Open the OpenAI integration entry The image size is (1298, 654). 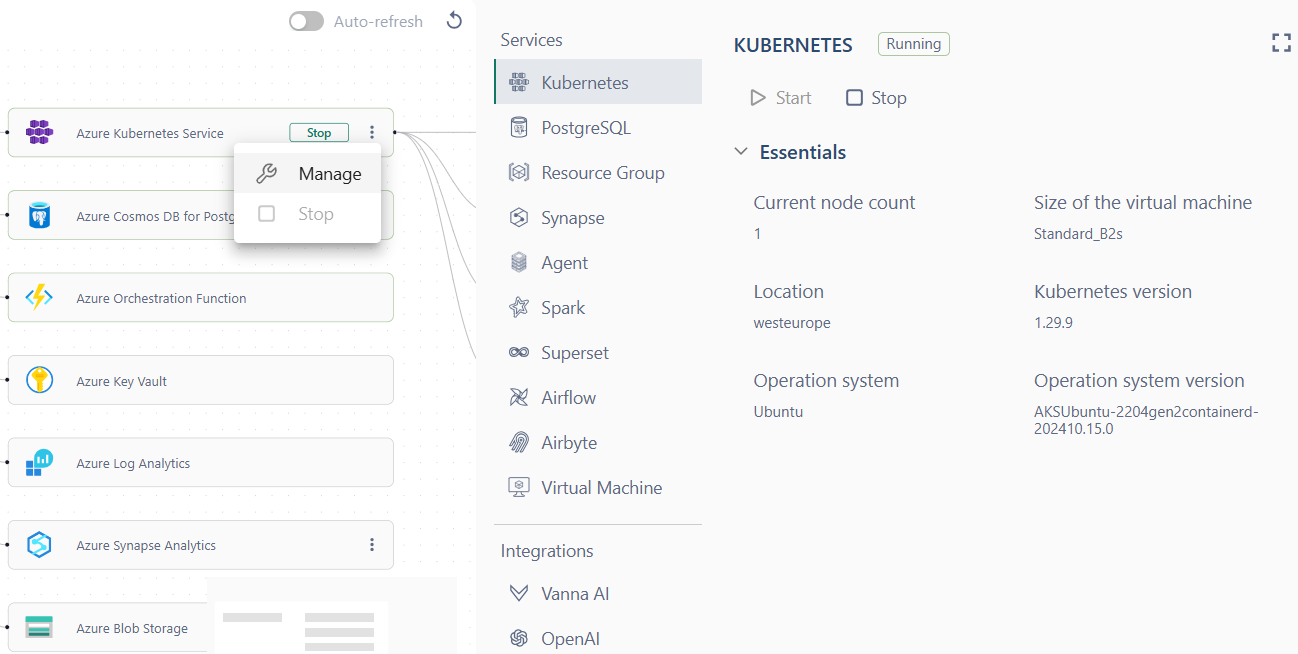(598, 638)
